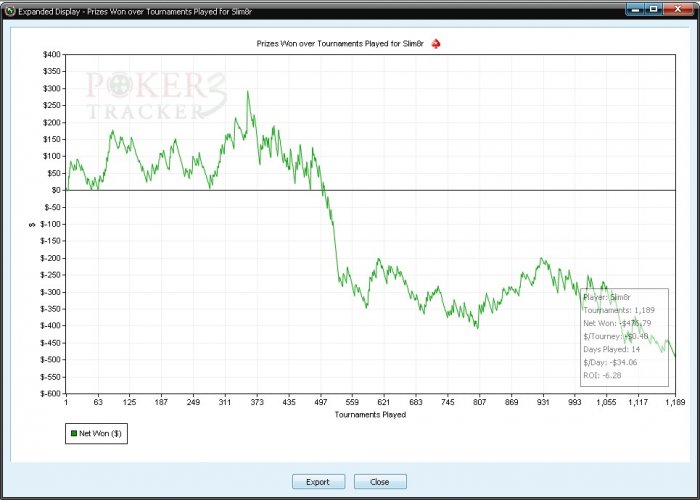Click the graph low point near 807 tournaments

pyautogui.click(x=478, y=328)
